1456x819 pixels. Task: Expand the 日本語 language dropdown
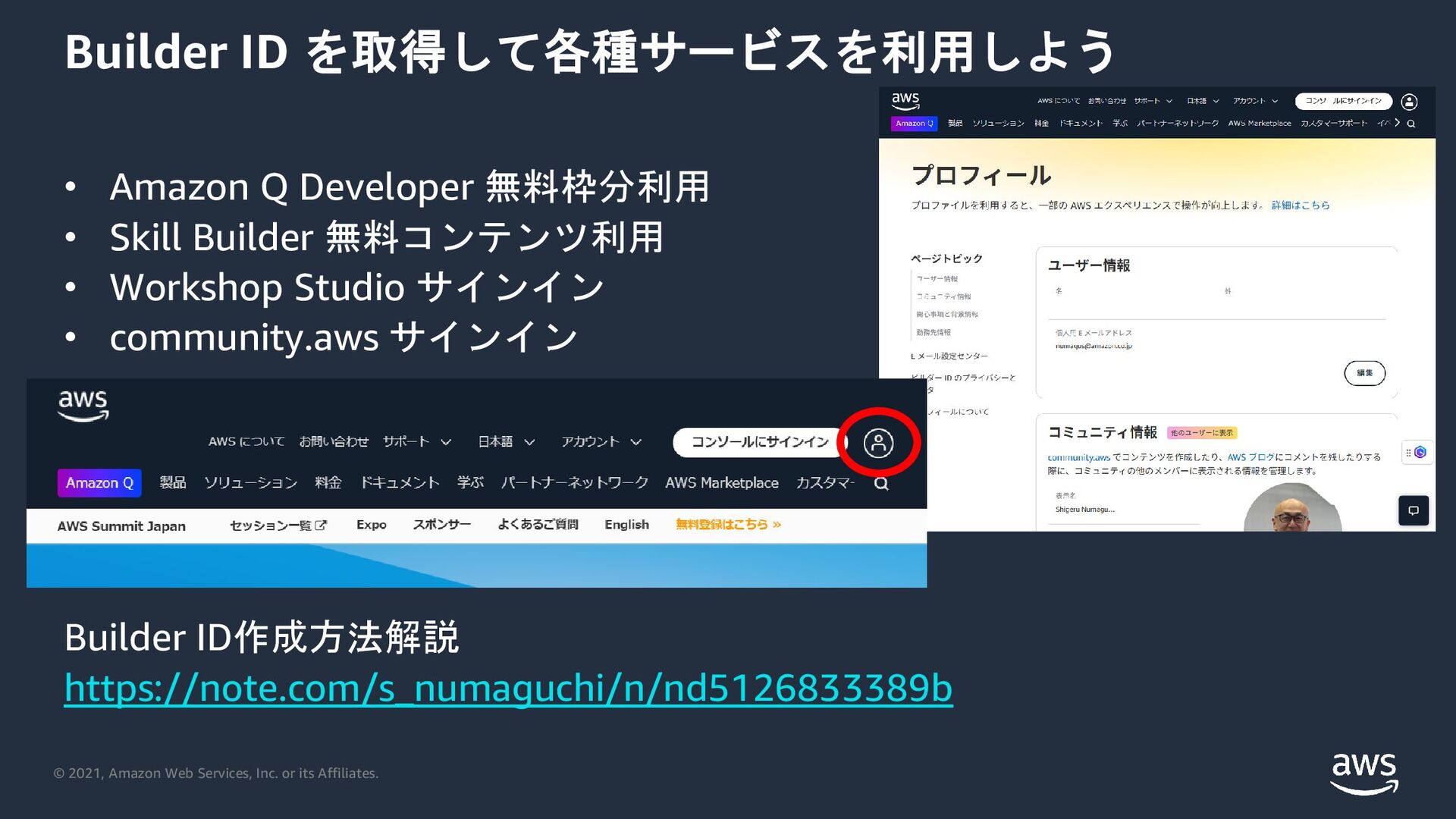(x=506, y=441)
